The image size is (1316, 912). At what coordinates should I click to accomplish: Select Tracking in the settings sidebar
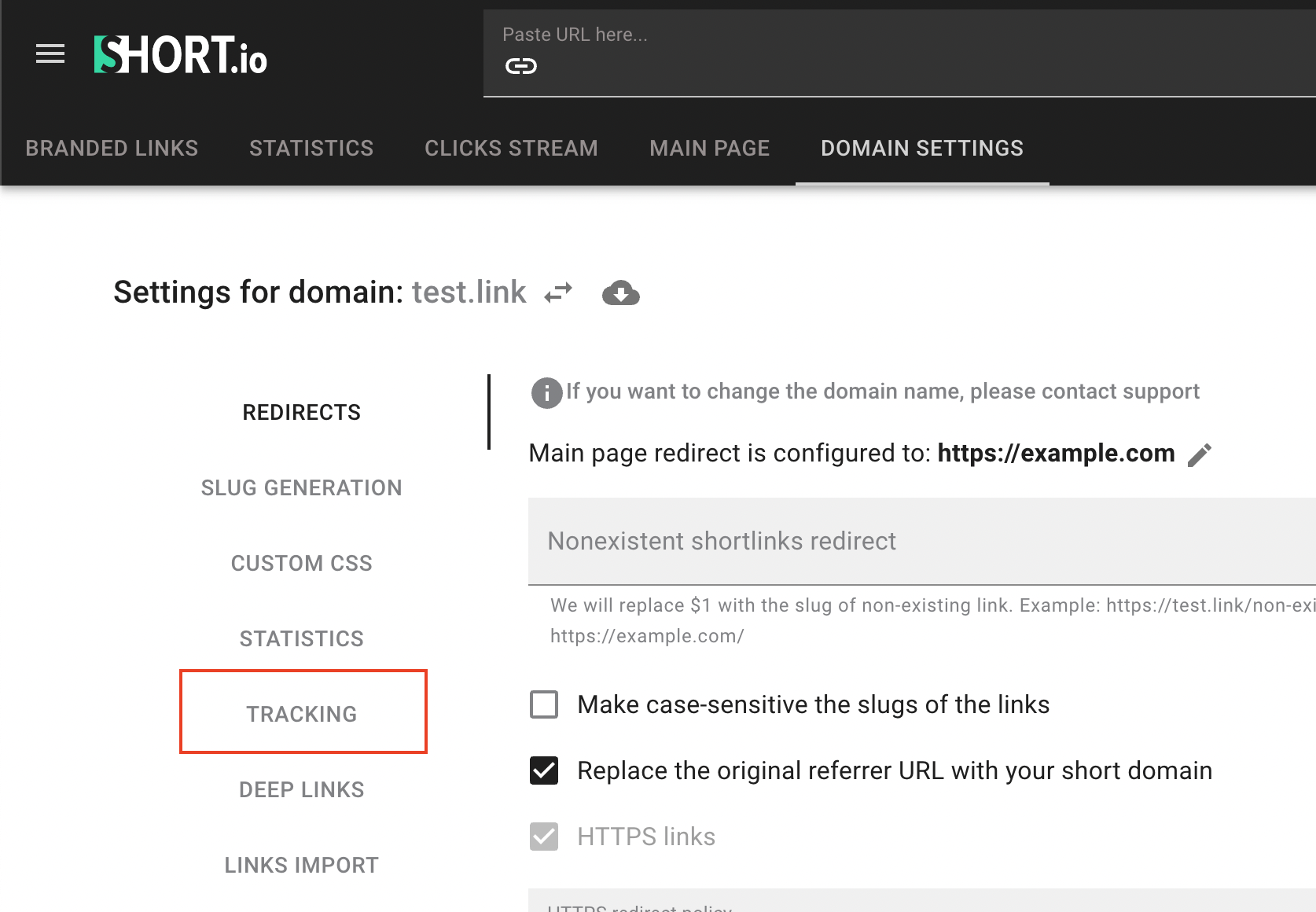point(302,713)
